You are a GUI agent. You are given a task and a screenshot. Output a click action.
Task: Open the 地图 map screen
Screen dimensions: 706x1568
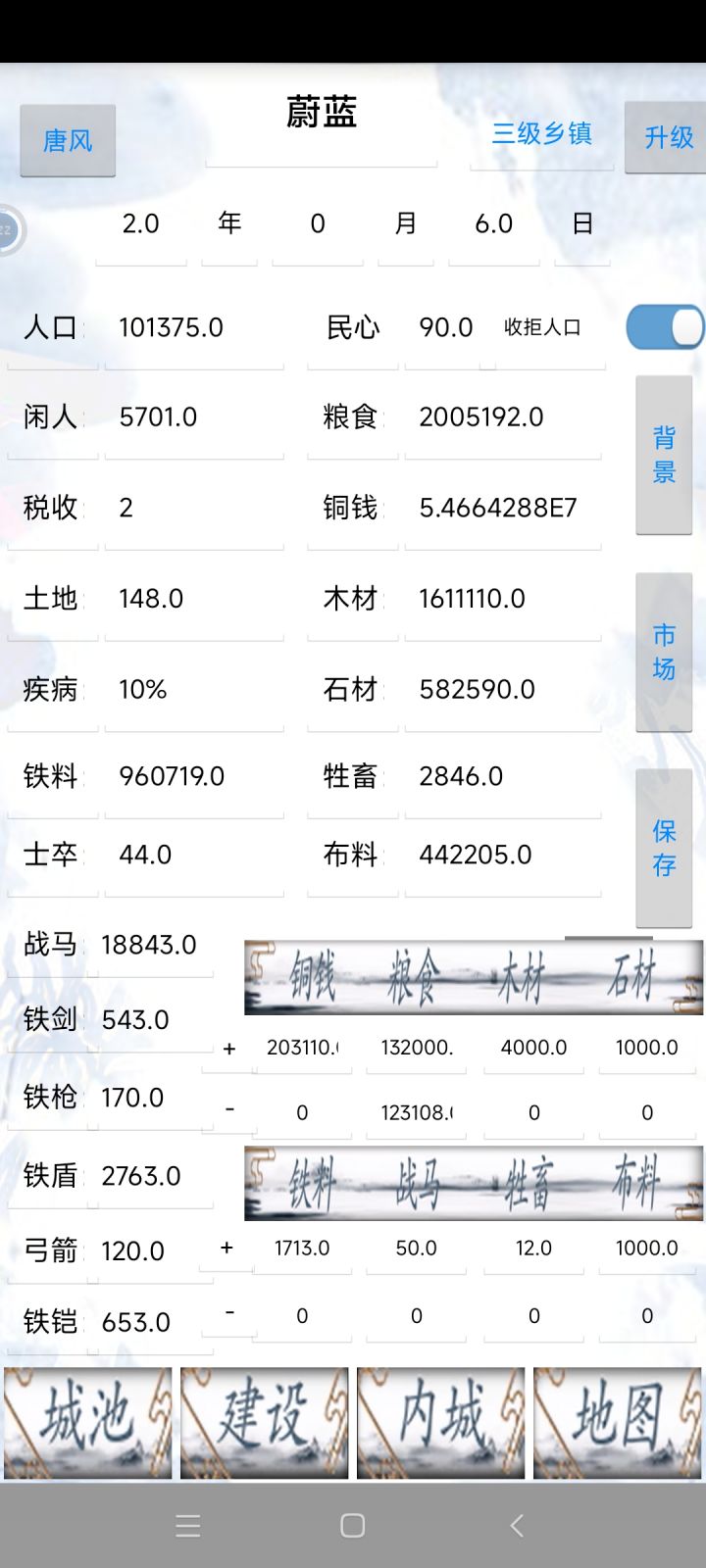point(618,1423)
